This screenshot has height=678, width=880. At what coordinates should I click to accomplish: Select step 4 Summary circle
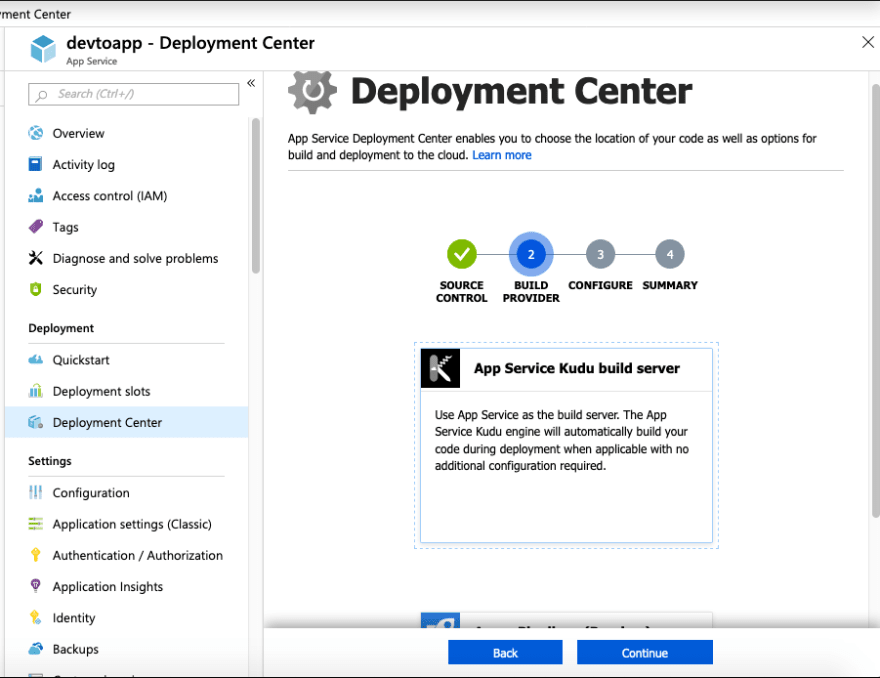(x=670, y=254)
